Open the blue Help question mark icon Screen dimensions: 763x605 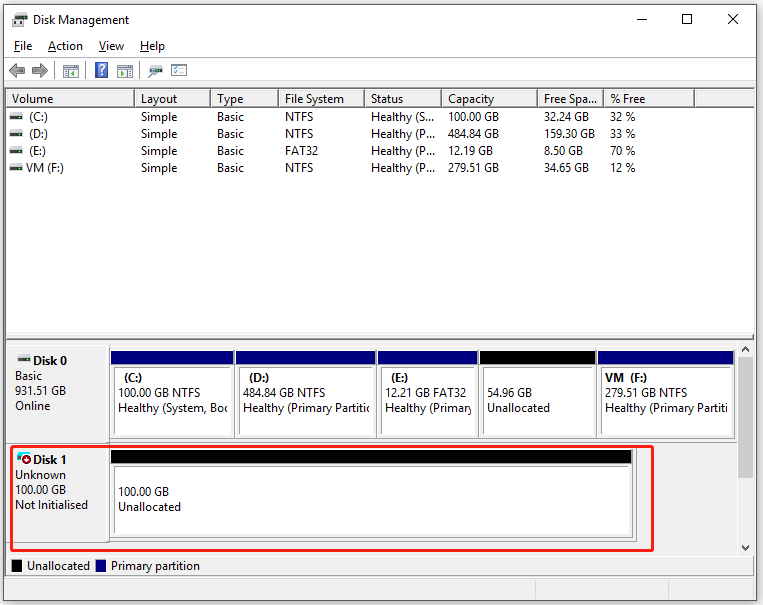[x=101, y=70]
